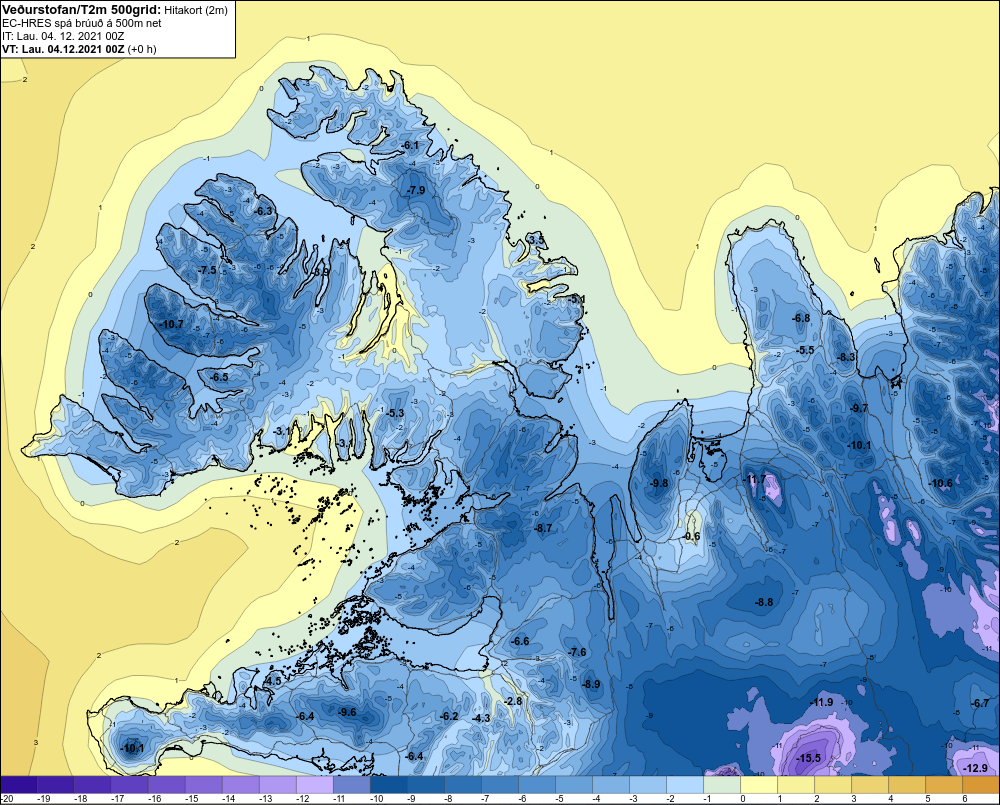Click the -15.5 temperature label
The image size is (1000, 805).
809,758
